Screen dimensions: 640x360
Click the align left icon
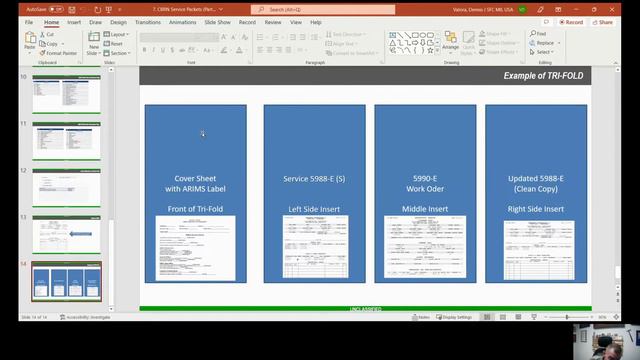click(x=260, y=50)
